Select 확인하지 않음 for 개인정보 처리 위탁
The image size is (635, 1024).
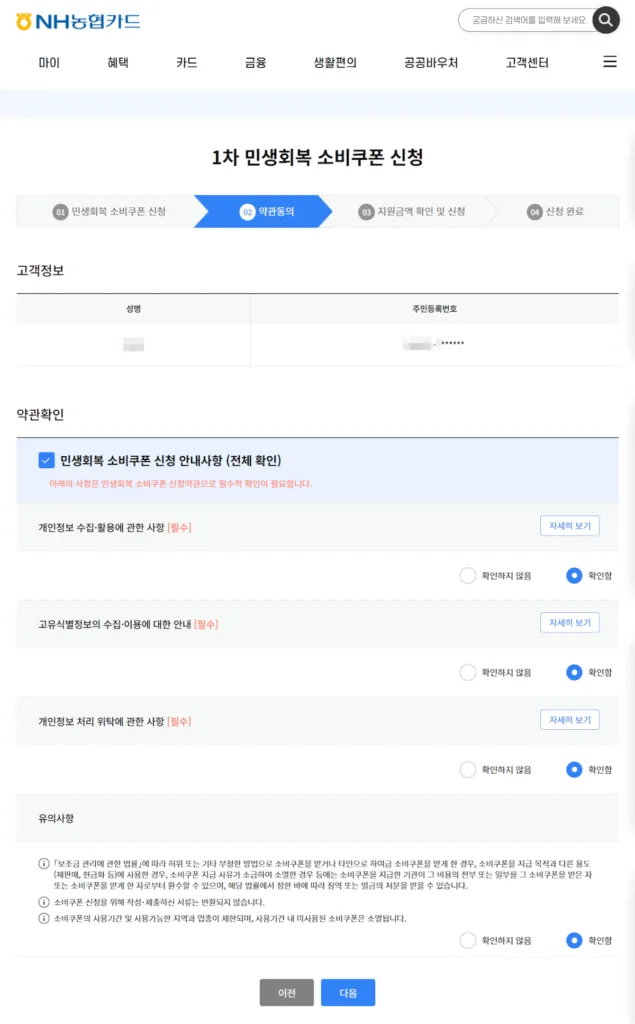pyautogui.click(x=468, y=769)
